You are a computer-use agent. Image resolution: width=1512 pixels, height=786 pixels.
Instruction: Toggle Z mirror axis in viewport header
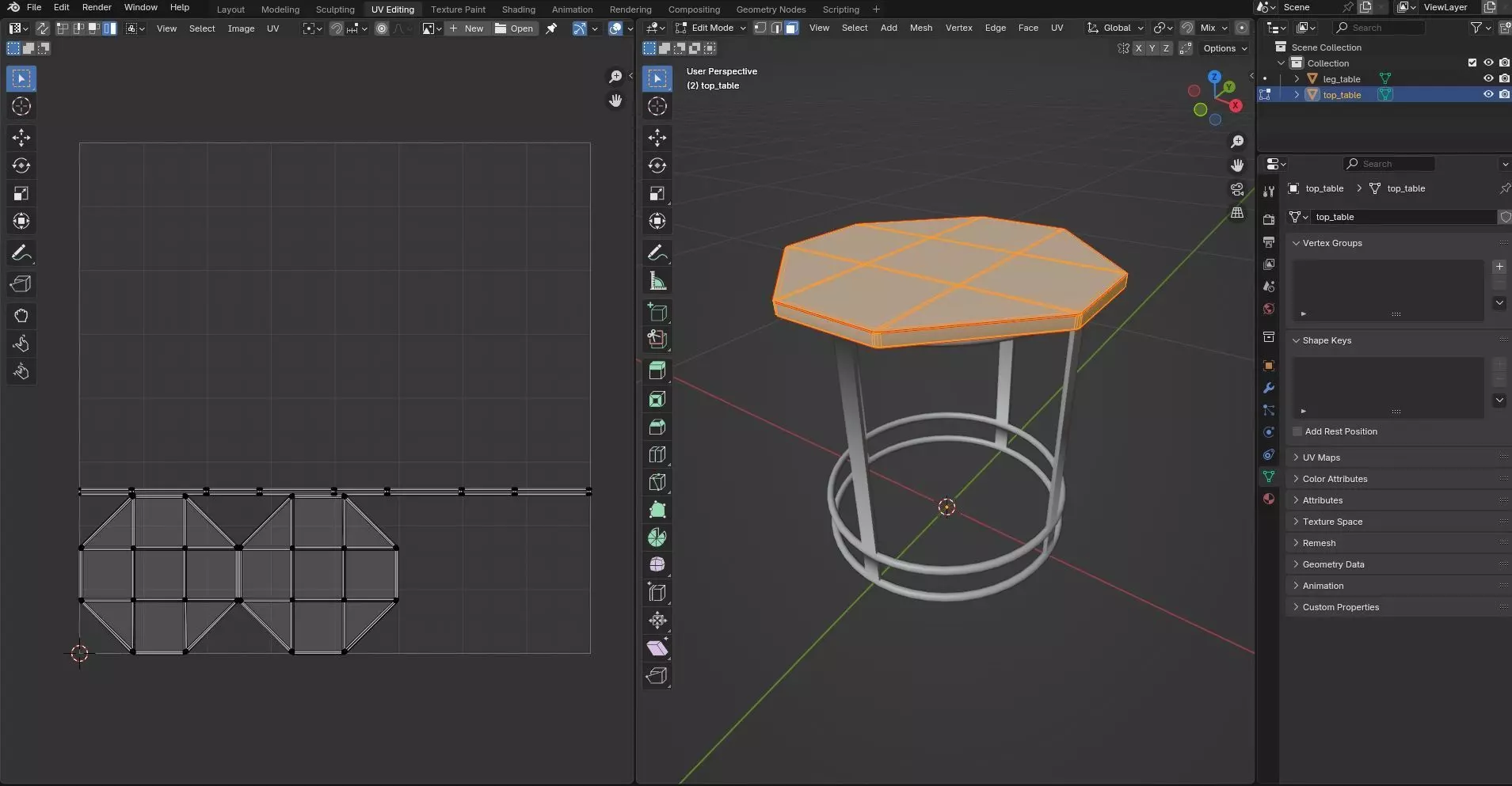(x=1166, y=48)
